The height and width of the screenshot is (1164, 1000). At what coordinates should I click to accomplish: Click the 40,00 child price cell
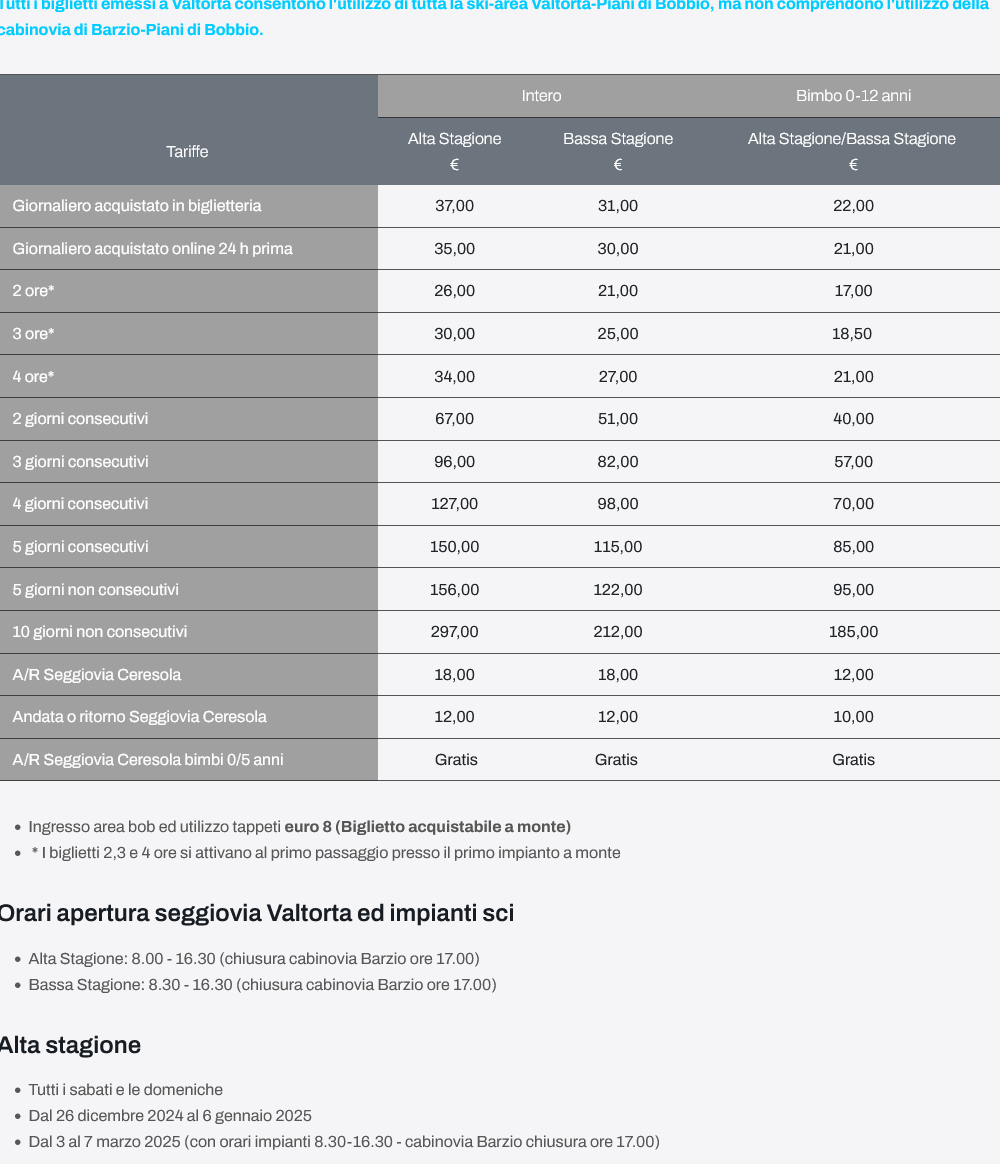click(x=853, y=419)
